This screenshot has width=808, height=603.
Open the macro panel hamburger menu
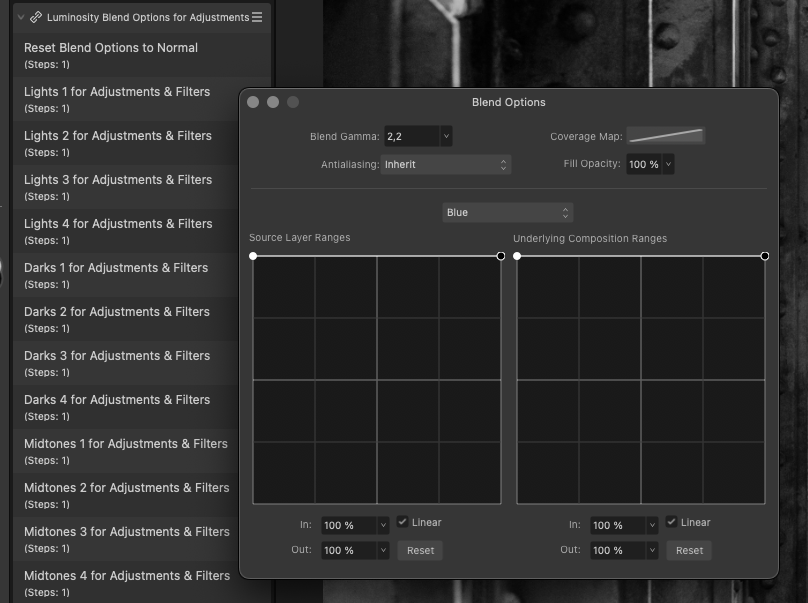click(x=257, y=17)
